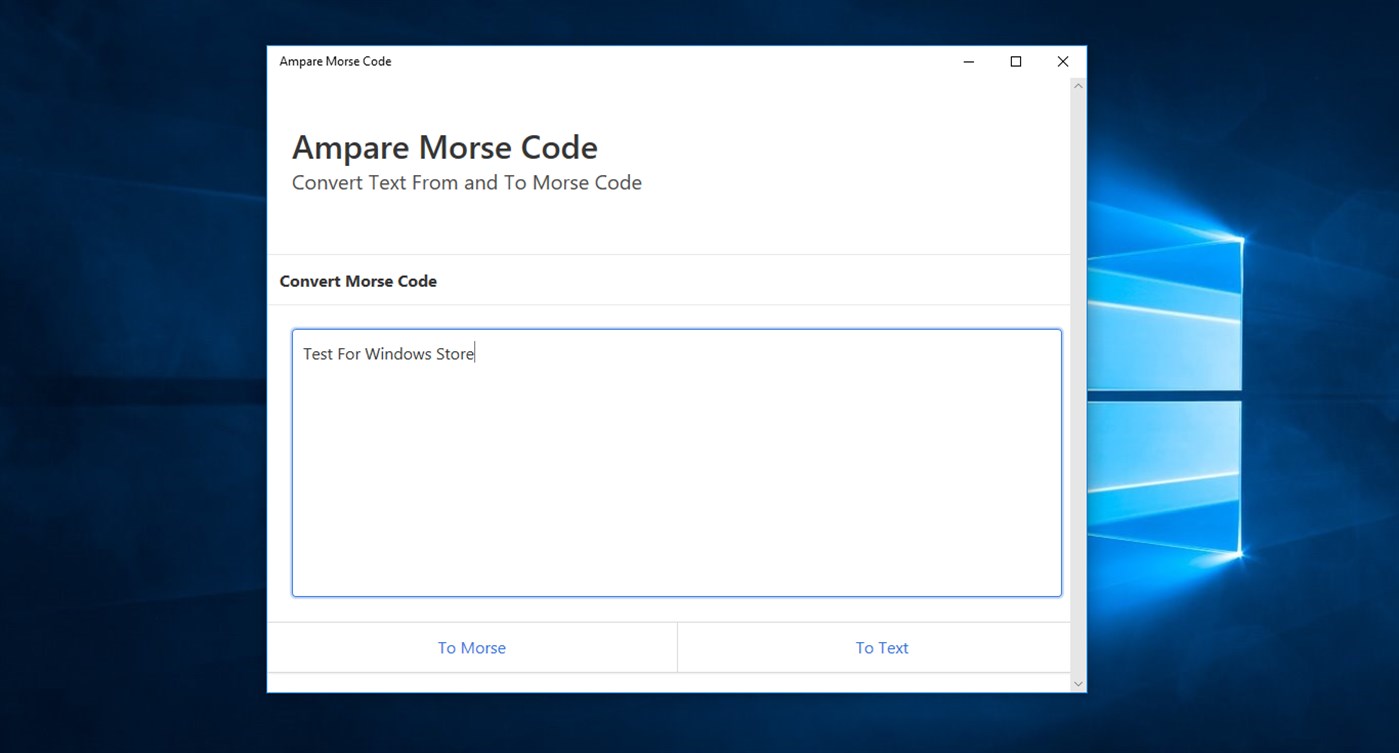Focus the Morse code text input box
This screenshot has width=1399, height=753.
tap(676, 463)
